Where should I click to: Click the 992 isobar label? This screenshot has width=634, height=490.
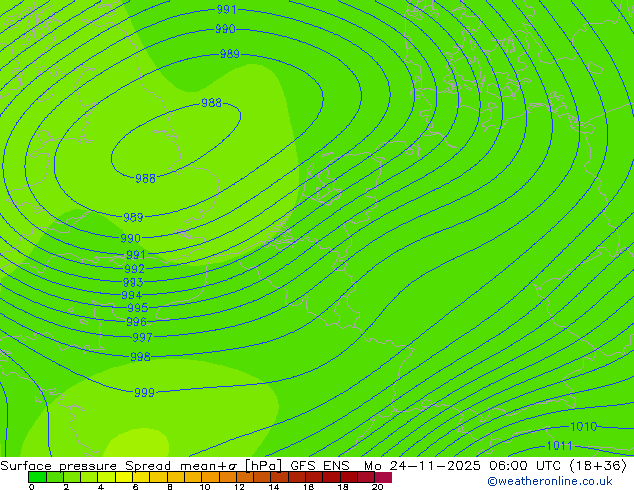(134, 268)
